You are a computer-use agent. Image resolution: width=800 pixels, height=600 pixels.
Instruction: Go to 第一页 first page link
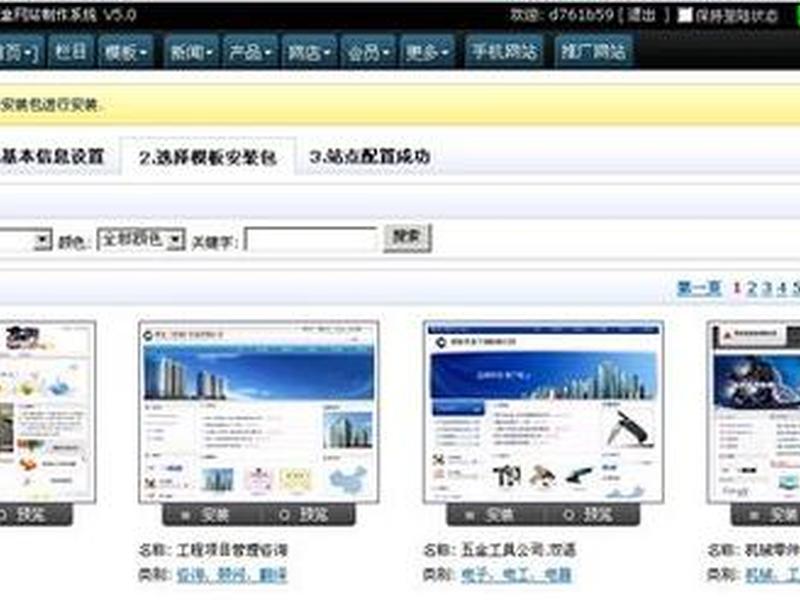pos(698,289)
